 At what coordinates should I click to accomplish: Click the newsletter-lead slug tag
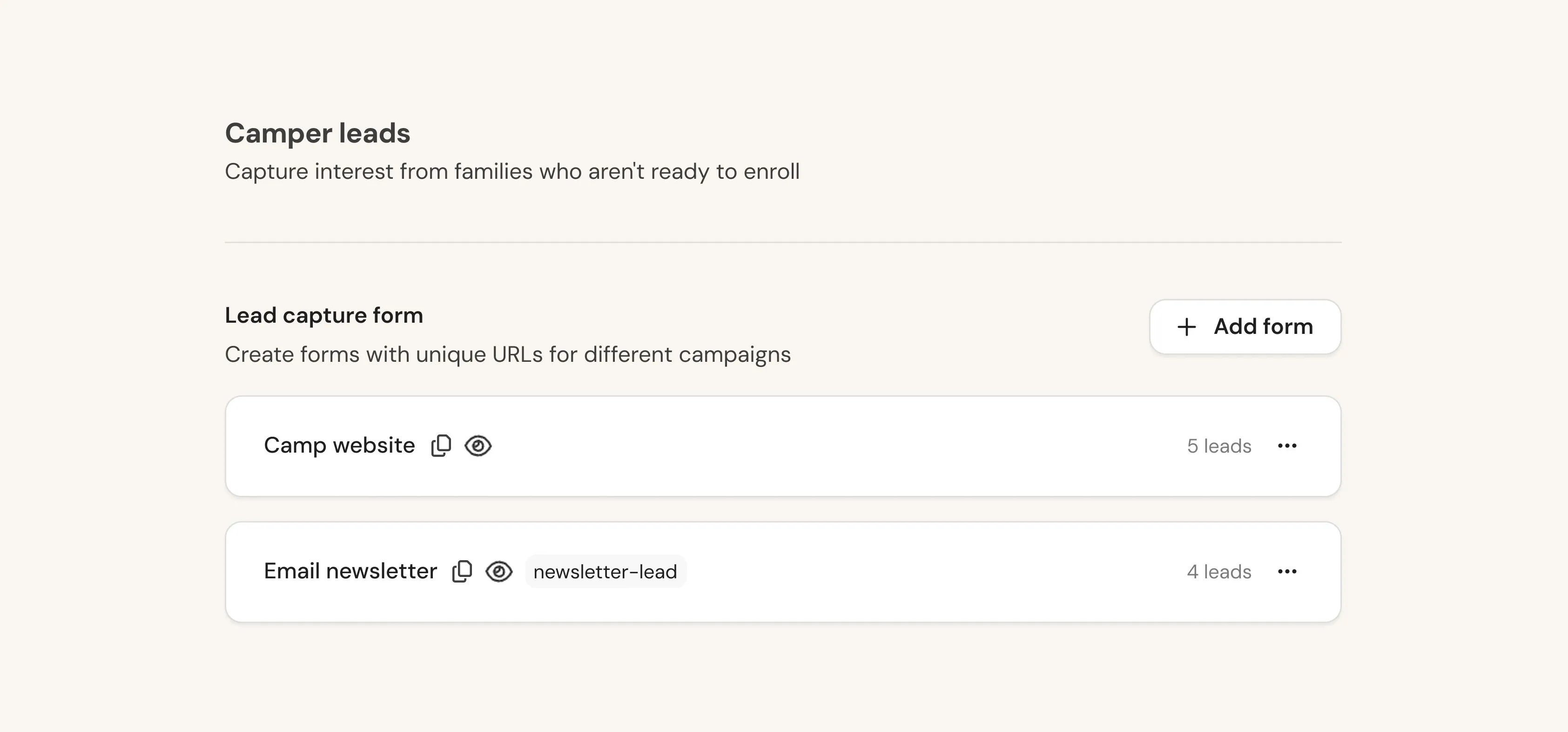click(605, 571)
